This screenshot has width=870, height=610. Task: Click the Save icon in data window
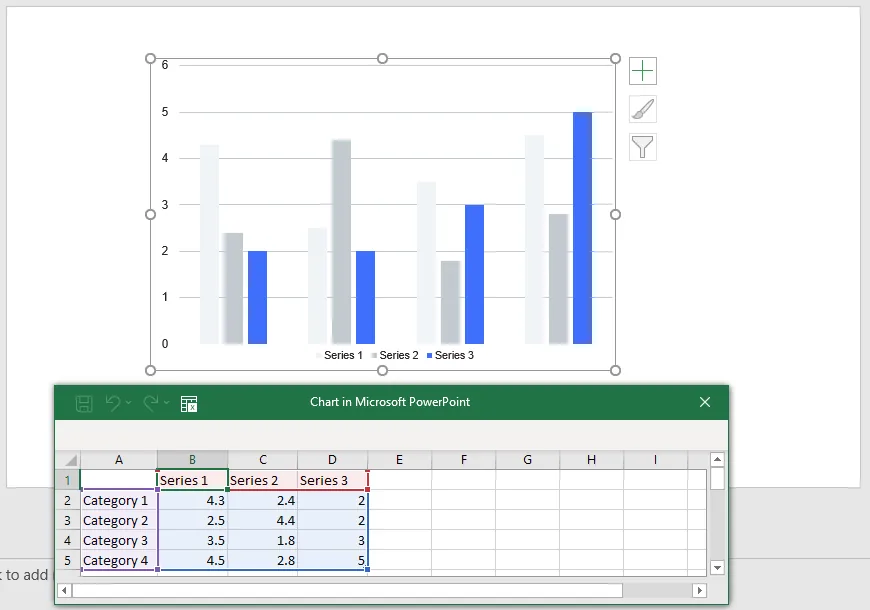point(84,403)
